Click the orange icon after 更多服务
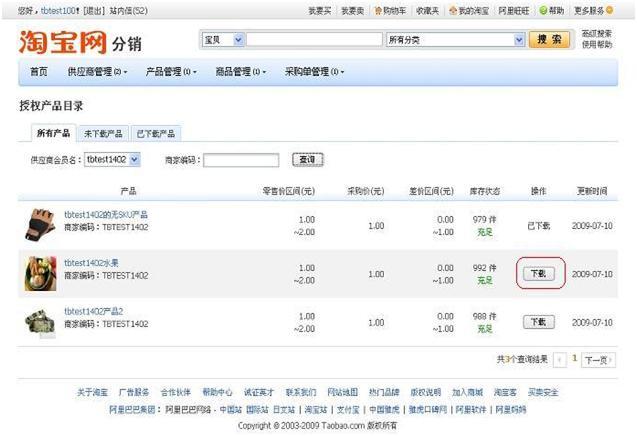The width and height of the screenshot is (637, 436). (x=609, y=11)
